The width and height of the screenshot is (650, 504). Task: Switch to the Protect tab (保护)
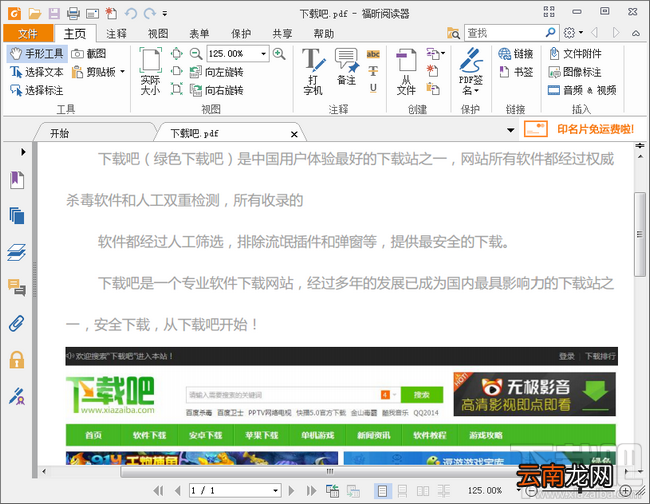pyautogui.click(x=241, y=34)
